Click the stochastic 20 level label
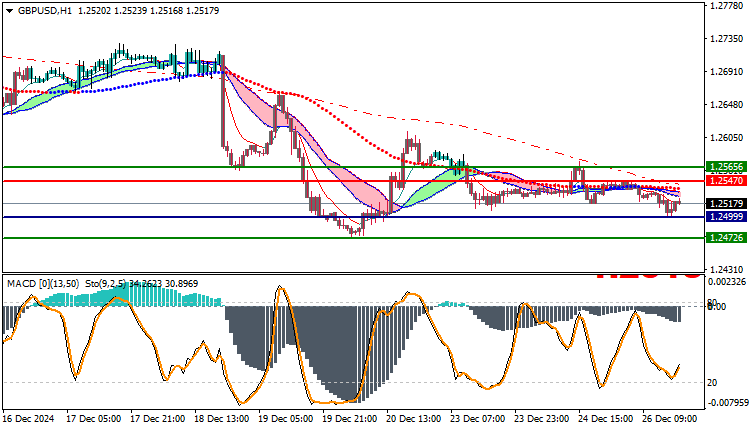The width and height of the screenshot is (750, 430). [712, 383]
